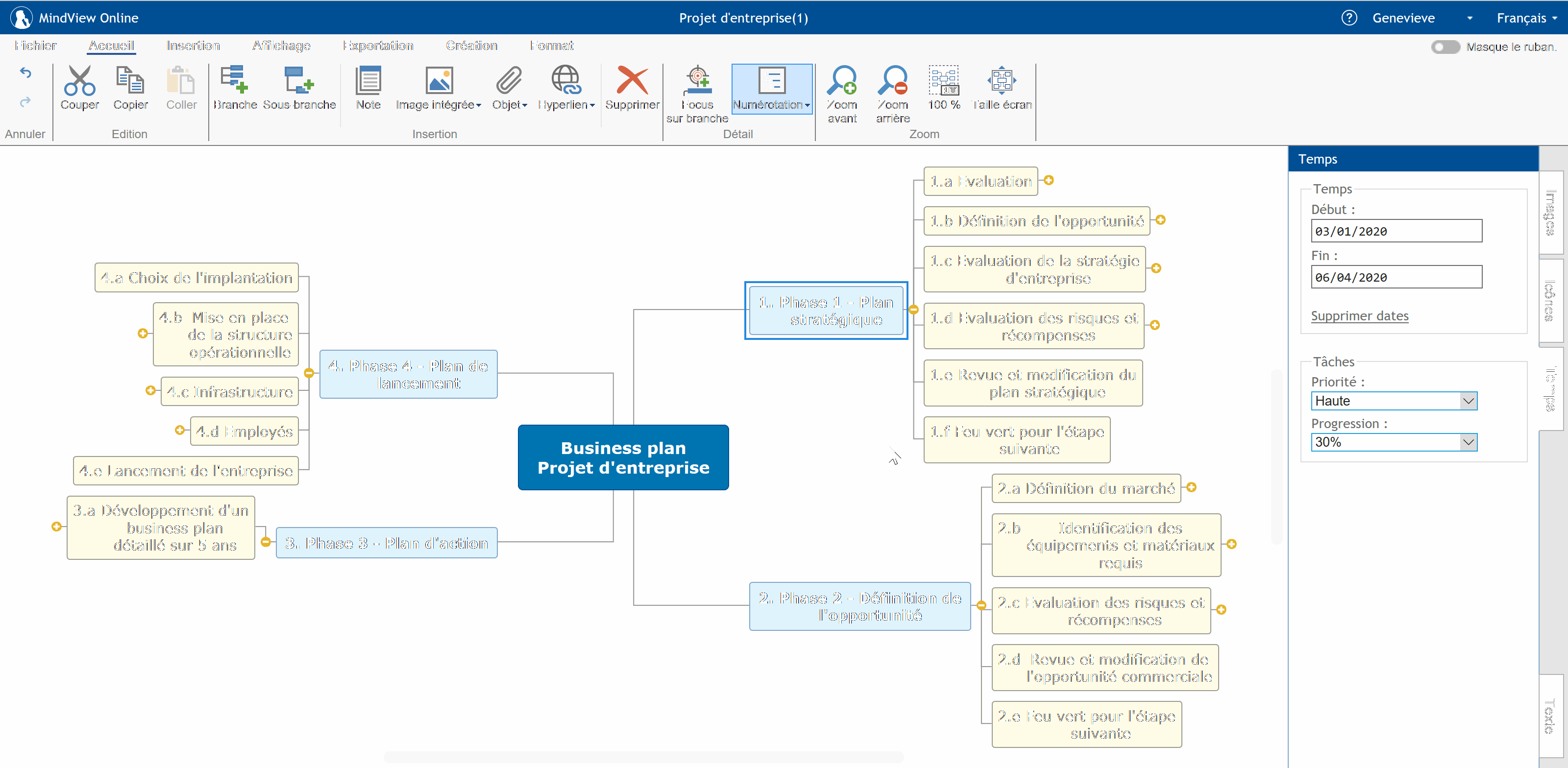Switch to the Affichage tab
Viewport: 1568px width, 768px height.
click(281, 46)
